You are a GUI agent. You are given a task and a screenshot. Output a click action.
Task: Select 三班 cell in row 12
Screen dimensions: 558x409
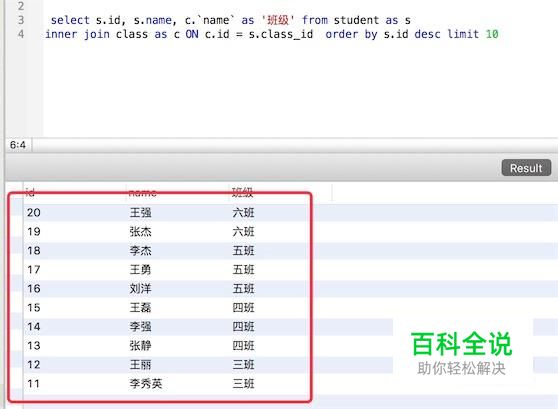(x=243, y=365)
